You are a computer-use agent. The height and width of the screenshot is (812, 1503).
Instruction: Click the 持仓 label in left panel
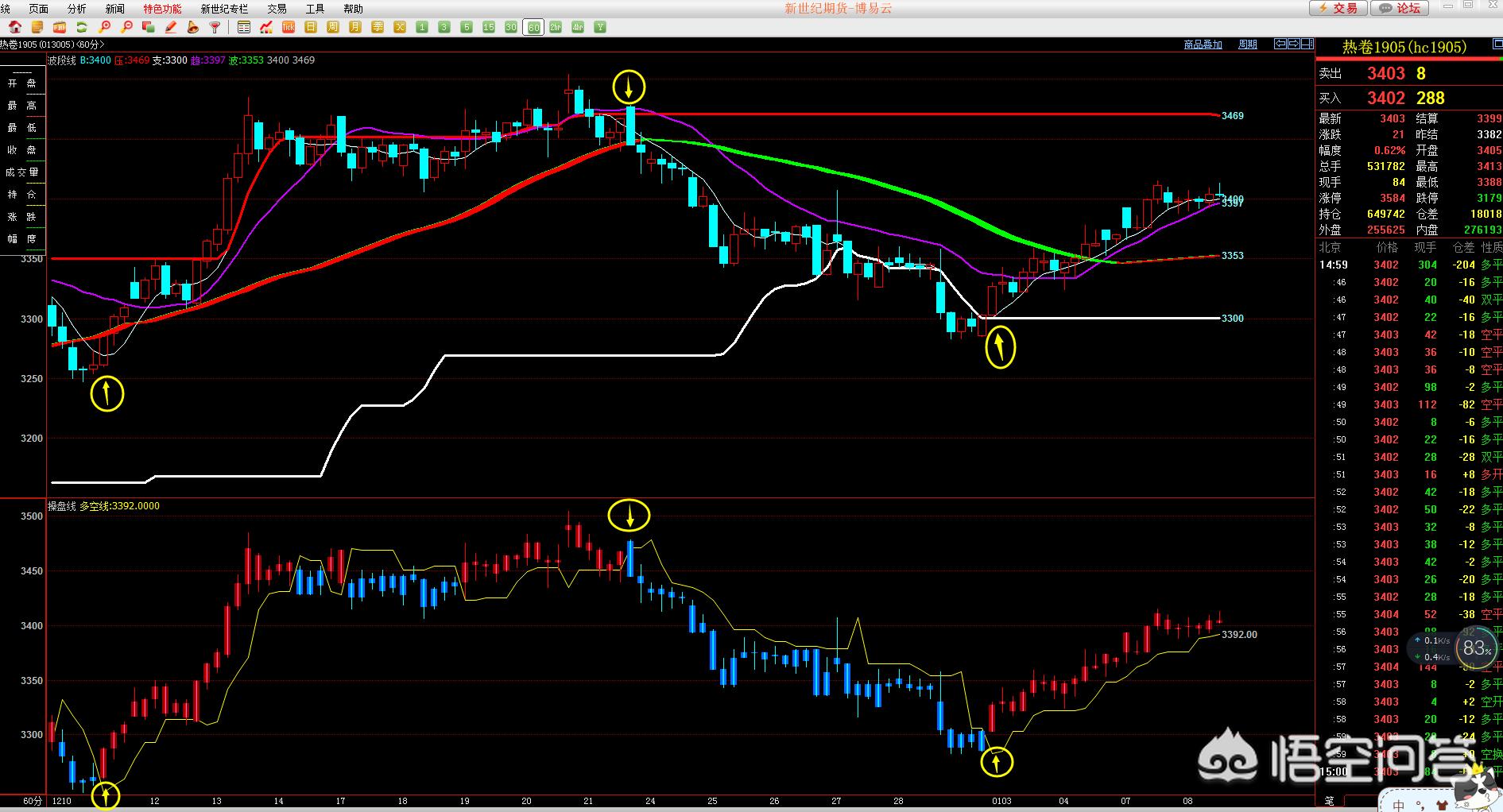click(x=21, y=194)
